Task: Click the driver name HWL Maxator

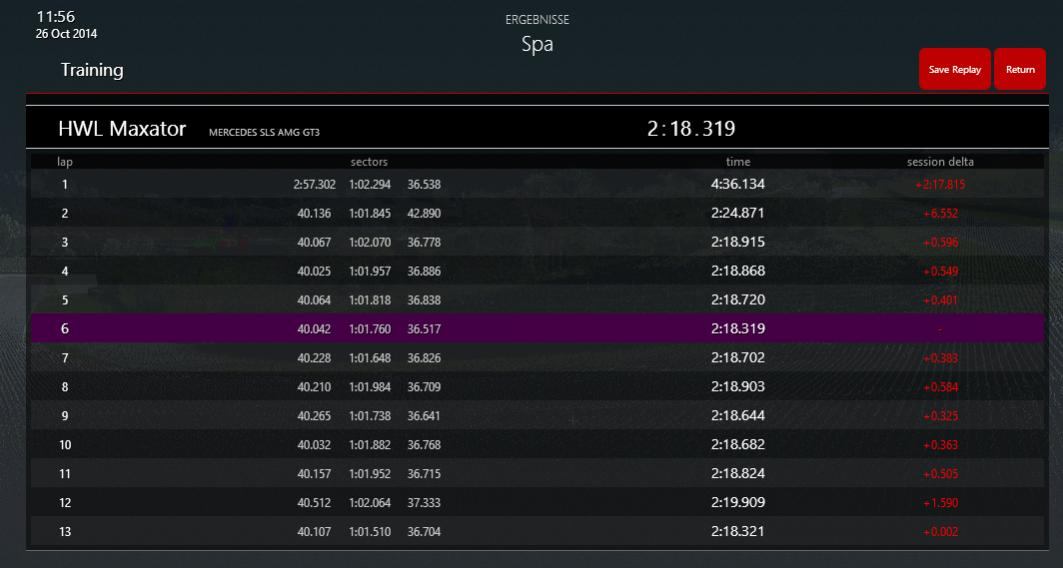Action: click(x=122, y=129)
